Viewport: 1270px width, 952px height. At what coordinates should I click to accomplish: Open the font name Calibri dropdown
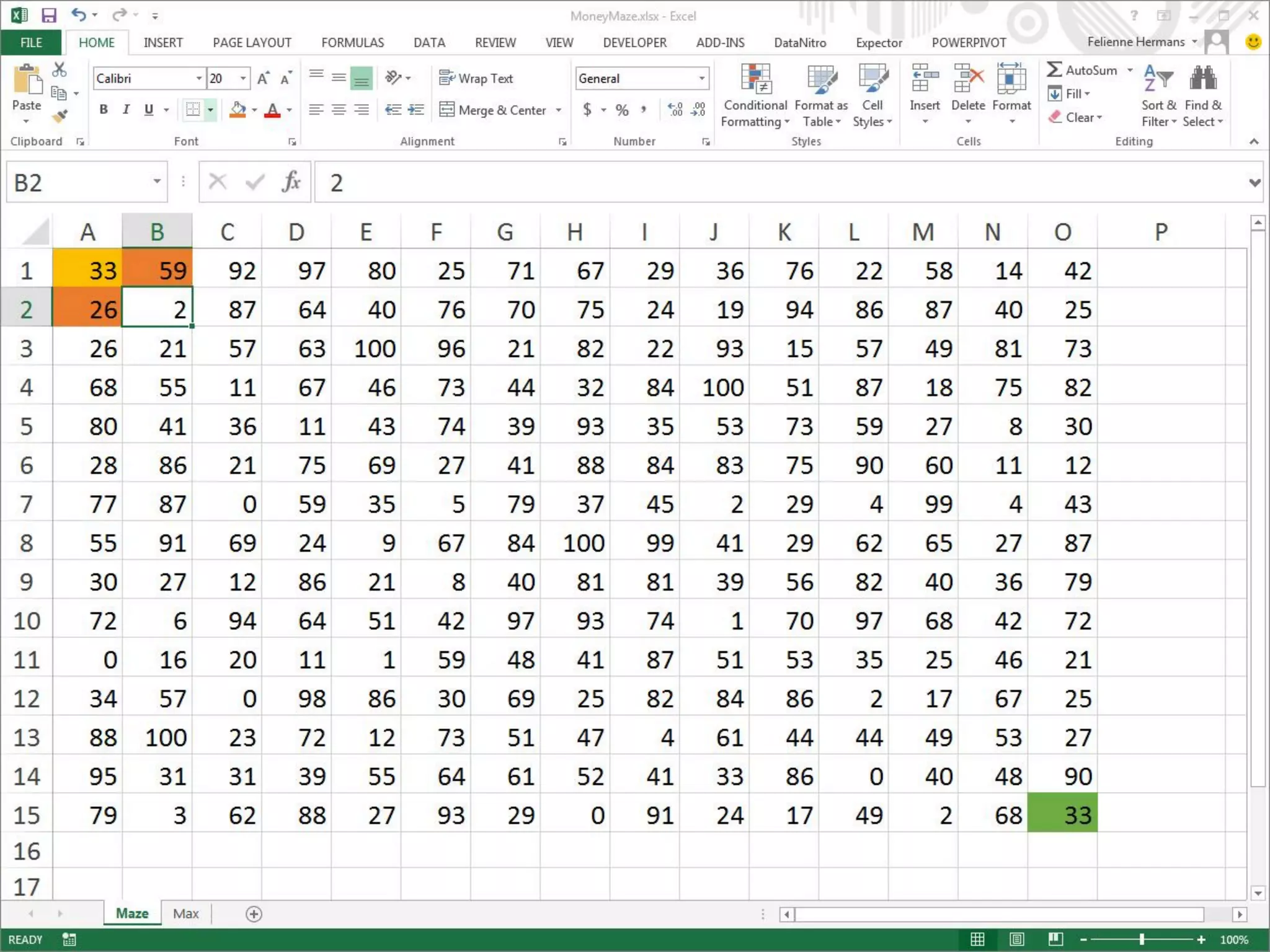(x=199, y=79)
